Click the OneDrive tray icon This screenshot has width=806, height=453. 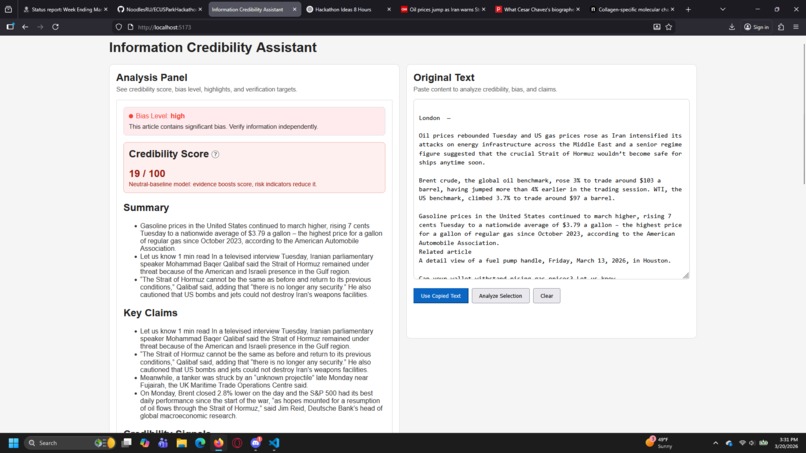(729, 443)
